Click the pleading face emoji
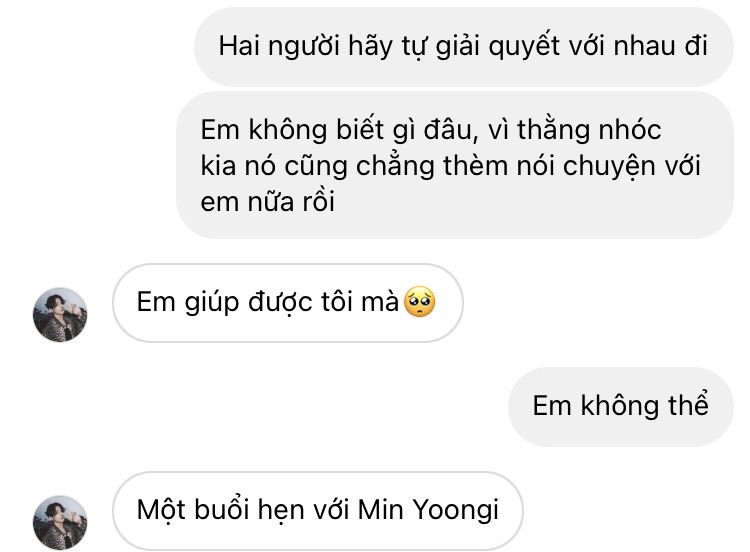The width and height of the screenshot is (750, 552). pyautogui.click(x=419, y=302)
